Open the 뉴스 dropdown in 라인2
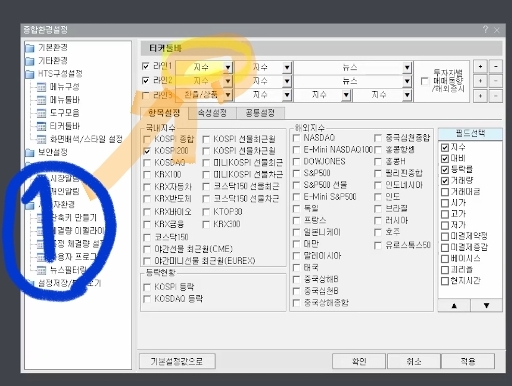The height and width of the screenshot is (386, 512). (407, 81)
